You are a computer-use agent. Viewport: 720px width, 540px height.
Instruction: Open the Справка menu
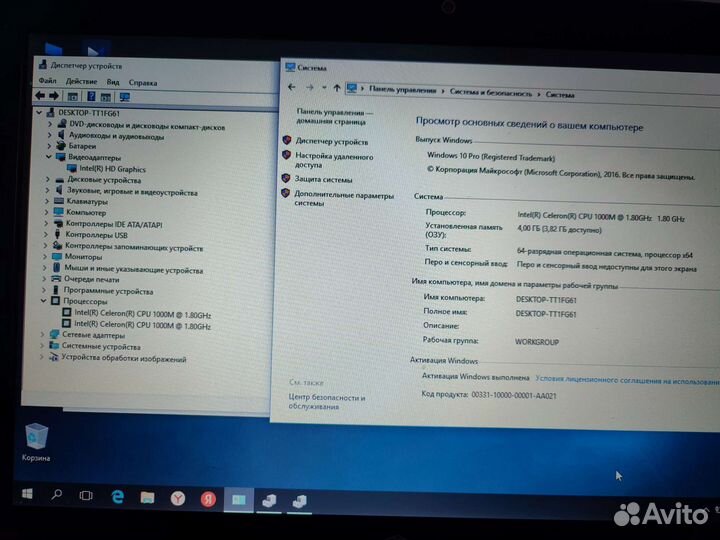coord(143,83)
